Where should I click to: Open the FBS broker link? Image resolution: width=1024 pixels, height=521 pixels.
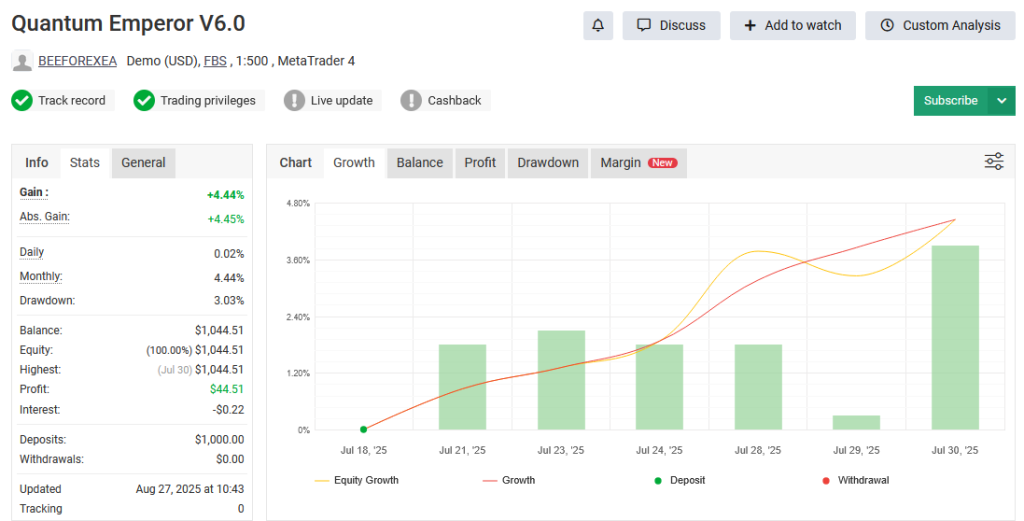[215, 61]
